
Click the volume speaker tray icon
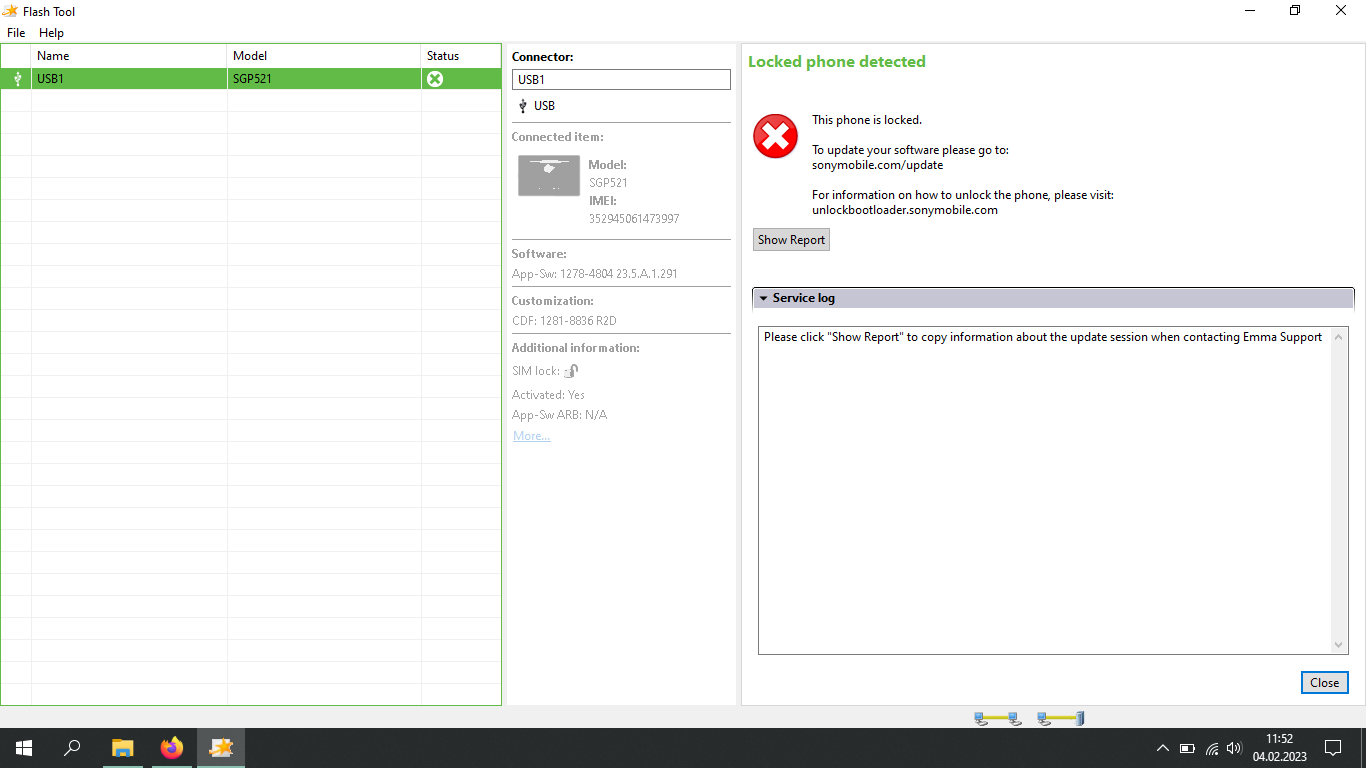coord(1234,748)
